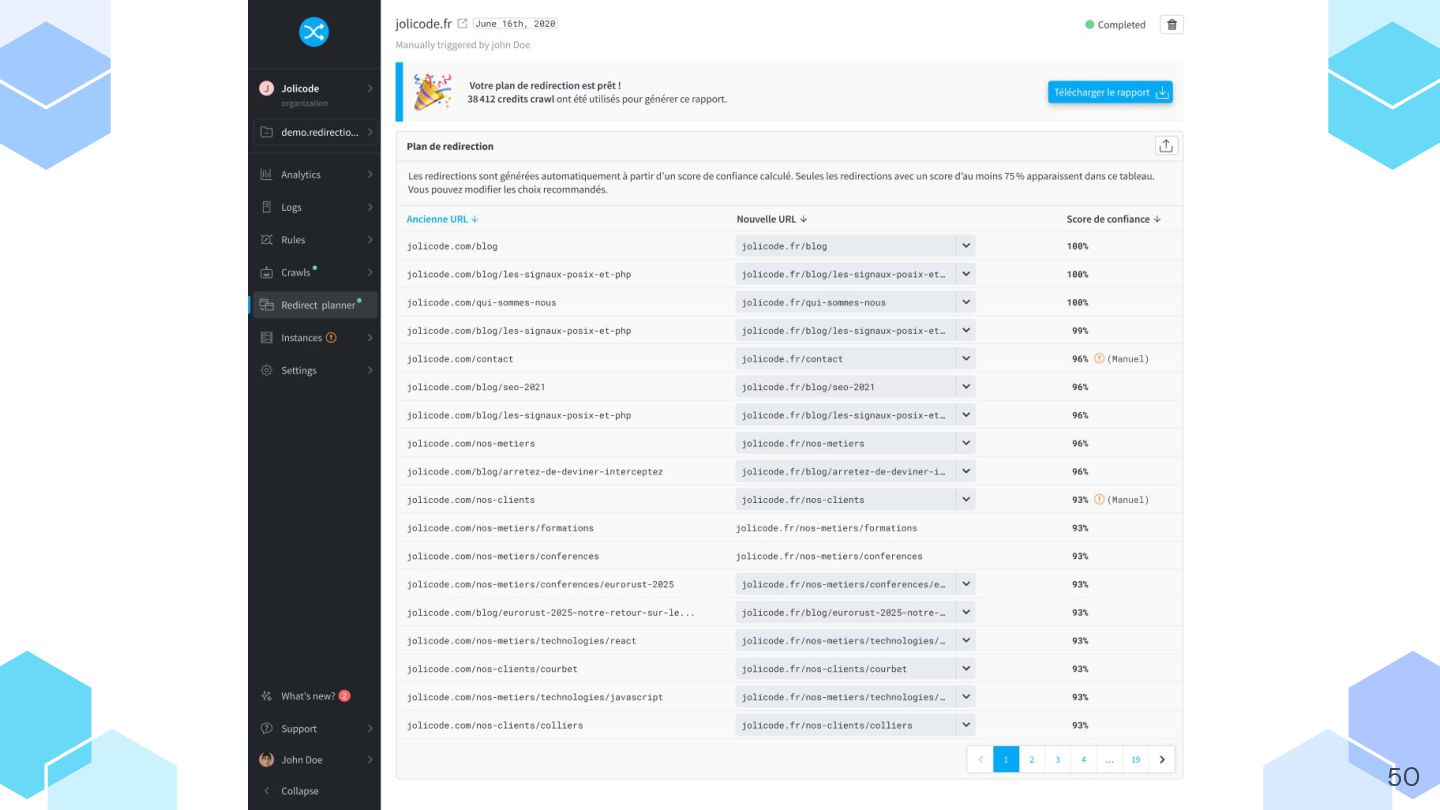This screenshot has height=810, width=1440.
Task: Expand dropdown for jolicode.fr/contact
Action: click(965, 358)
